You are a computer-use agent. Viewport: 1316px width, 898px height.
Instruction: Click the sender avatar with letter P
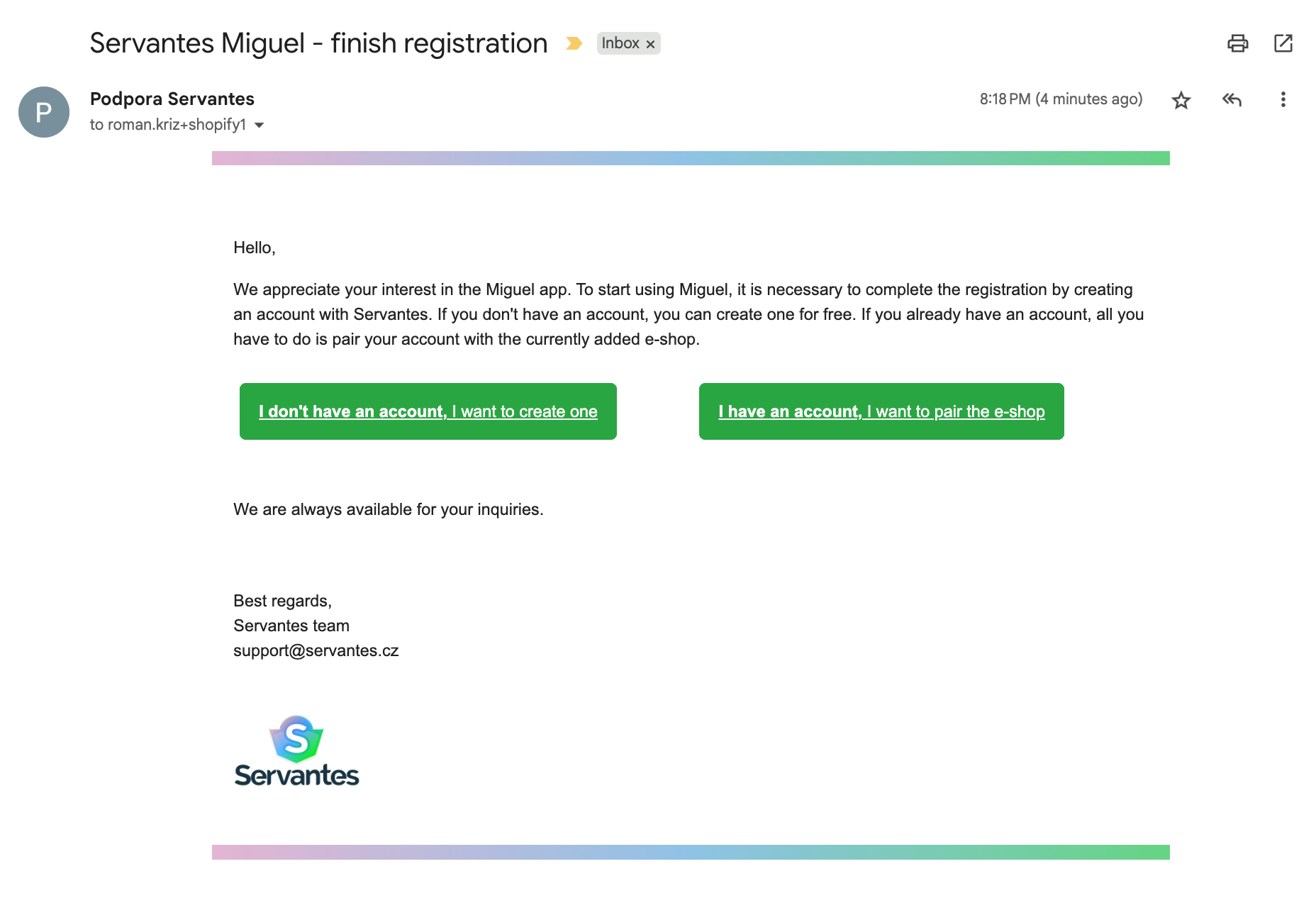click(44, 112)
